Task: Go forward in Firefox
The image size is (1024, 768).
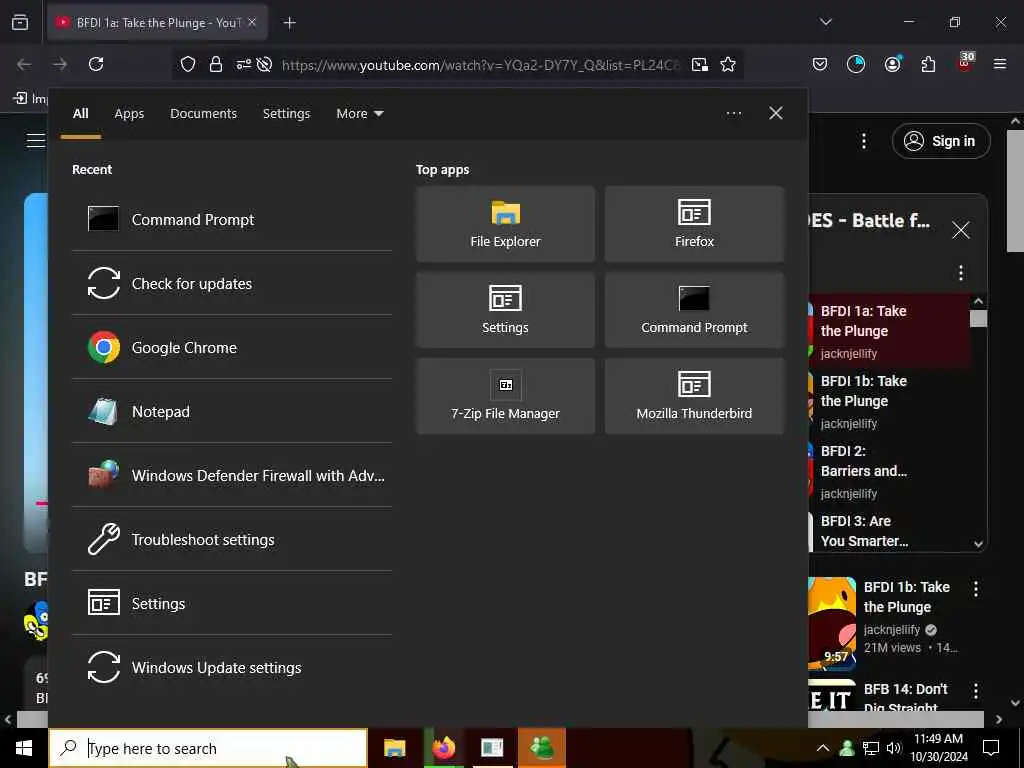Action: [60, 64]
